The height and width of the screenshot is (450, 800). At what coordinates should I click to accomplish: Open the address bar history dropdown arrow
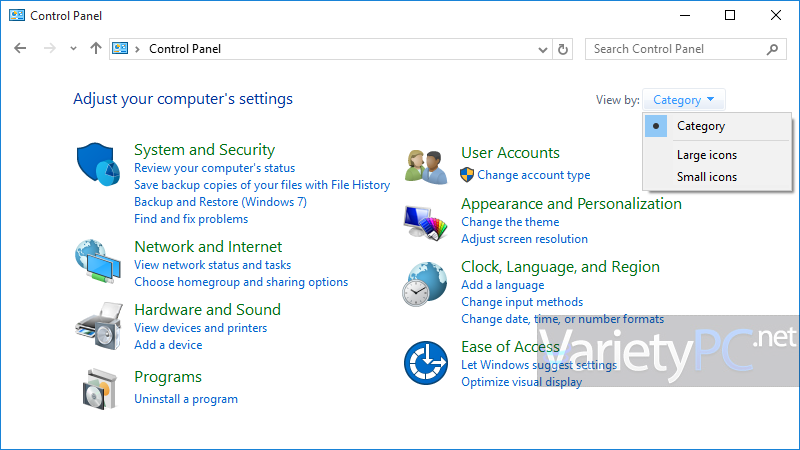[x=542, y=49]
